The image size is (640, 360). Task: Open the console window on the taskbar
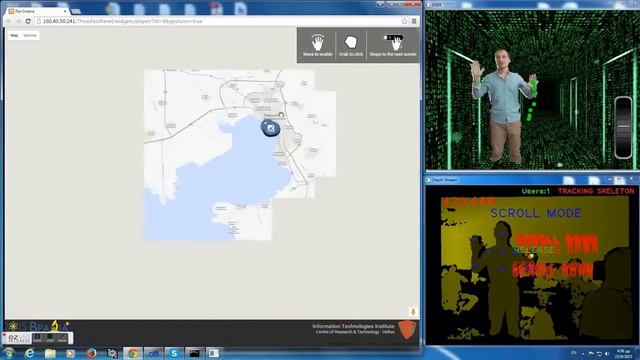tap(194, 353)
